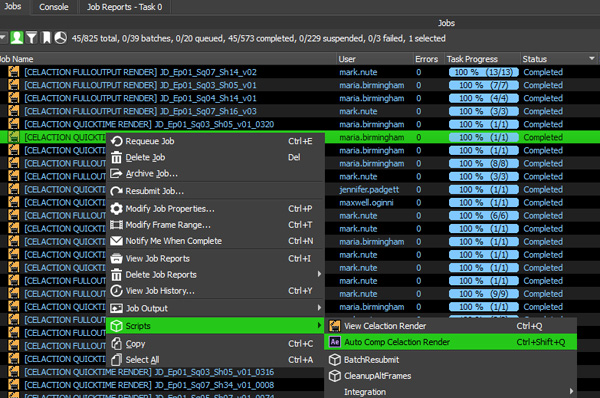Viewport: 600px width, 398px height.
Task: Sort by the Errors column header
Action: point(429,59)
